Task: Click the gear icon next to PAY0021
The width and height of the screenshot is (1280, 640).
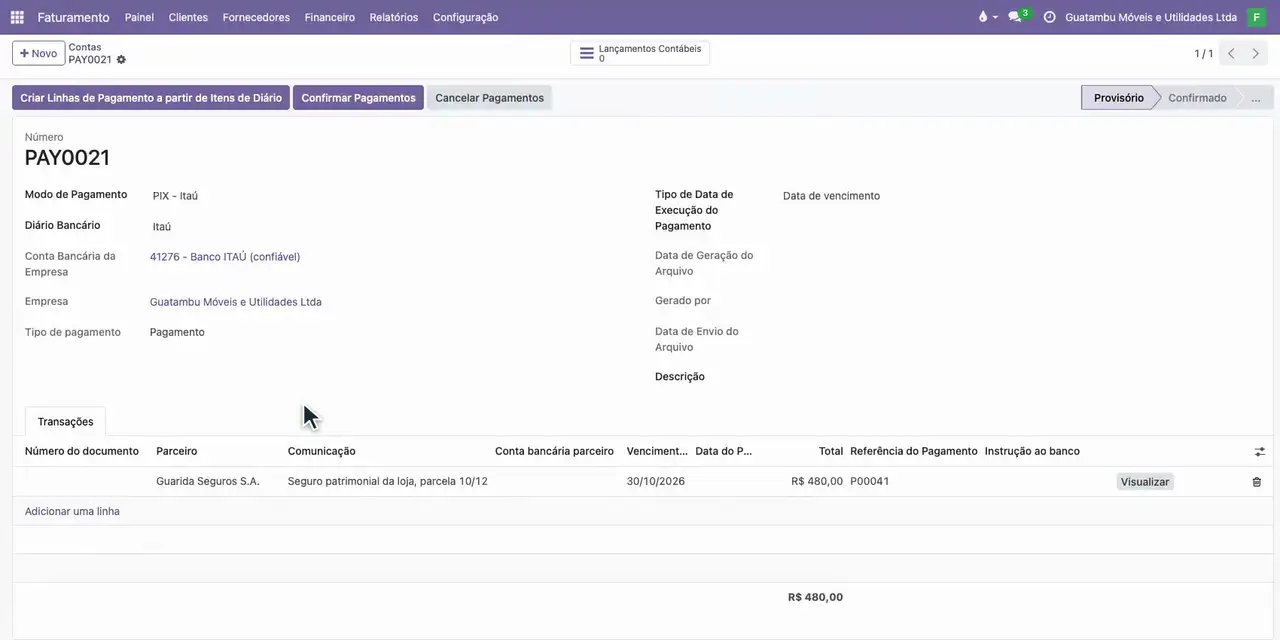Action: point(121,60)
